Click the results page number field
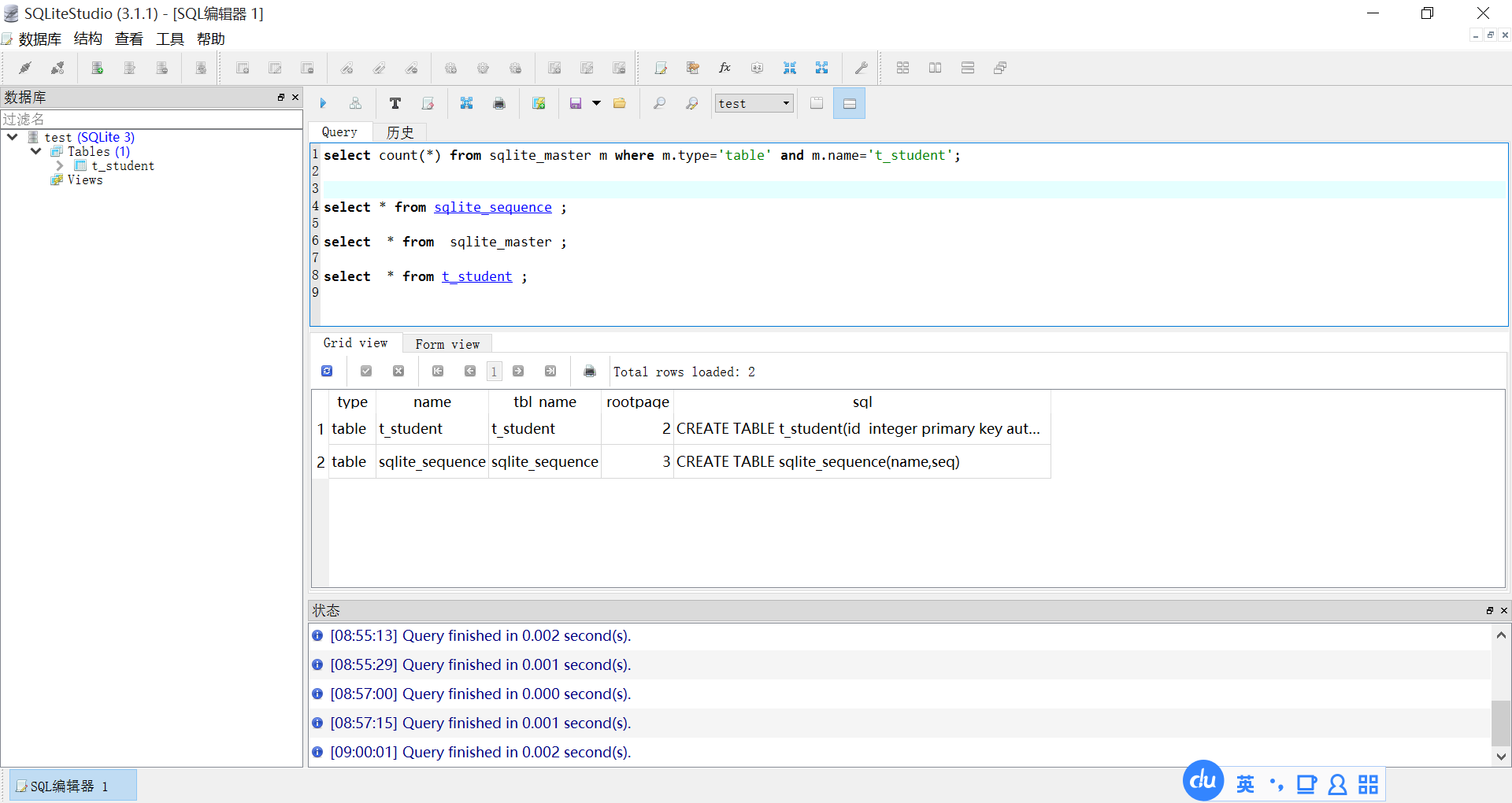 pos(494,371)
